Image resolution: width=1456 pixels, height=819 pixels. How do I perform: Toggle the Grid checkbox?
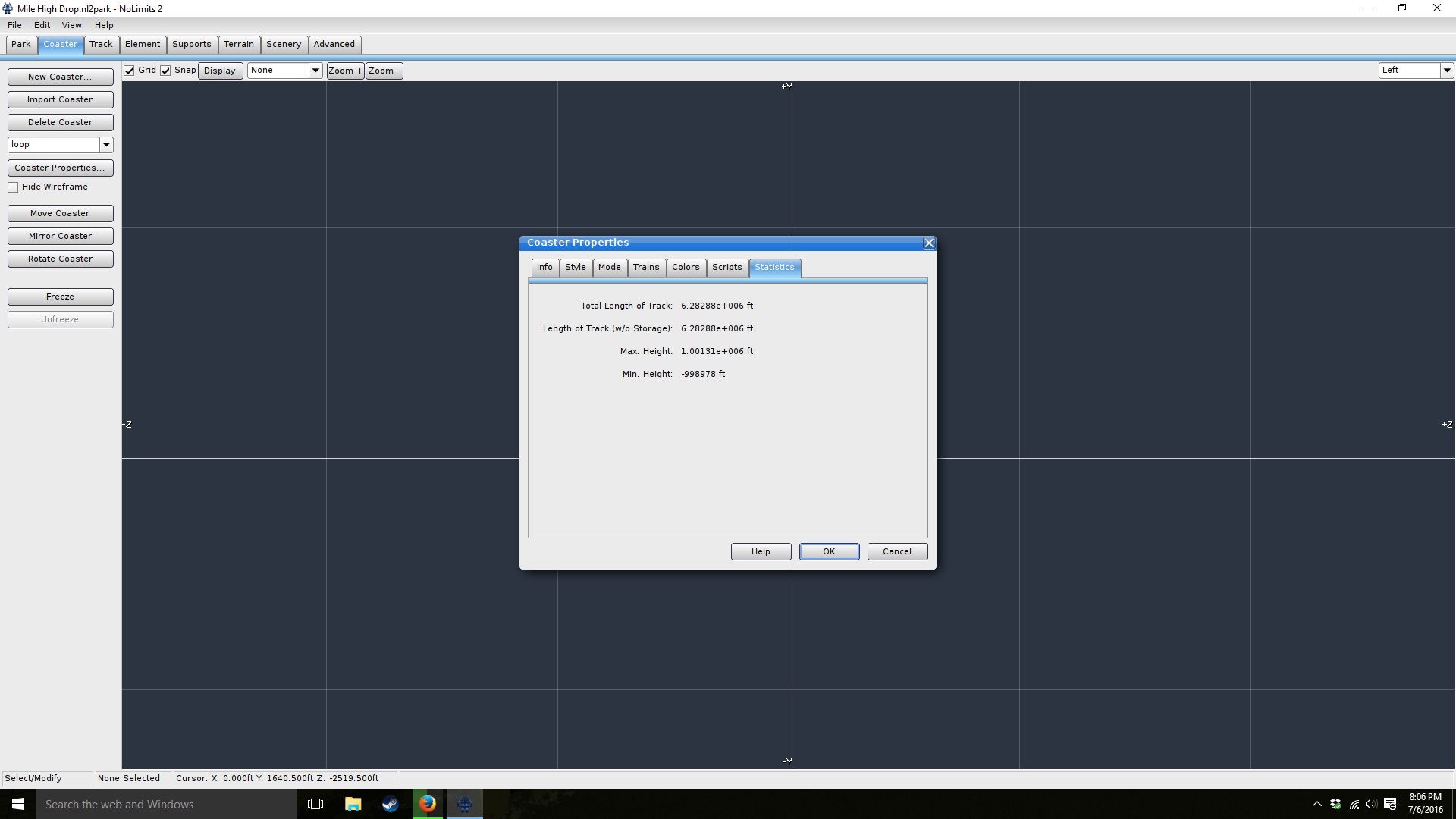[130, 71]
